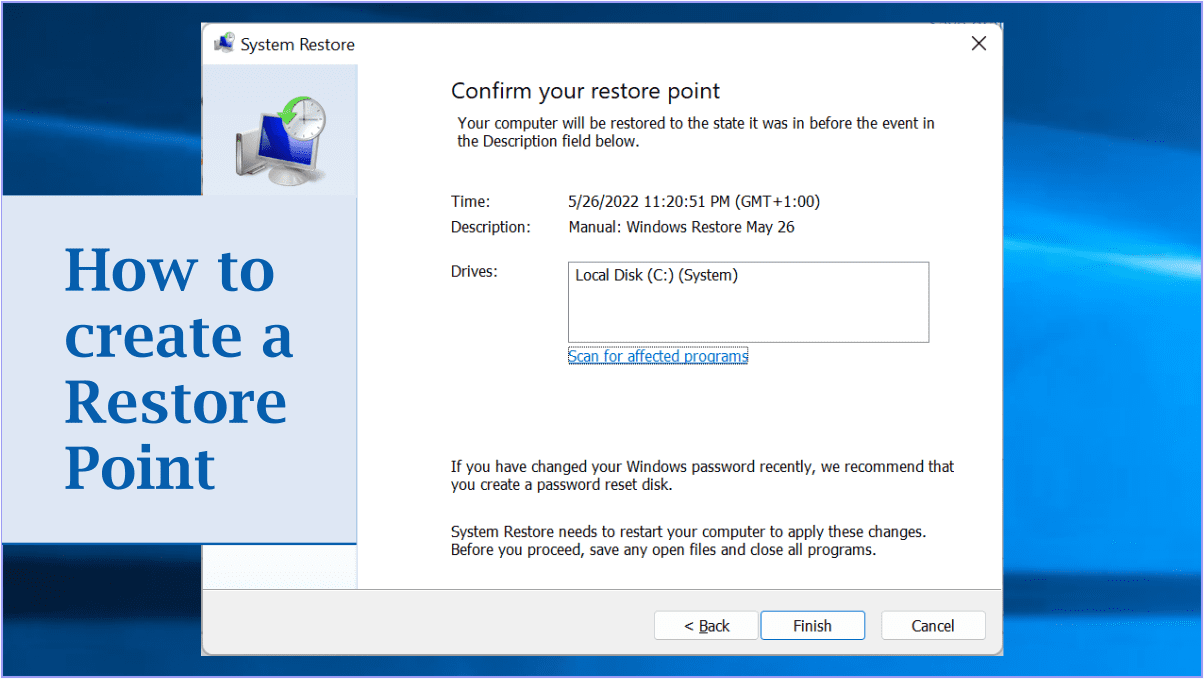Click the Drives: field label

[x=474, y=272]
